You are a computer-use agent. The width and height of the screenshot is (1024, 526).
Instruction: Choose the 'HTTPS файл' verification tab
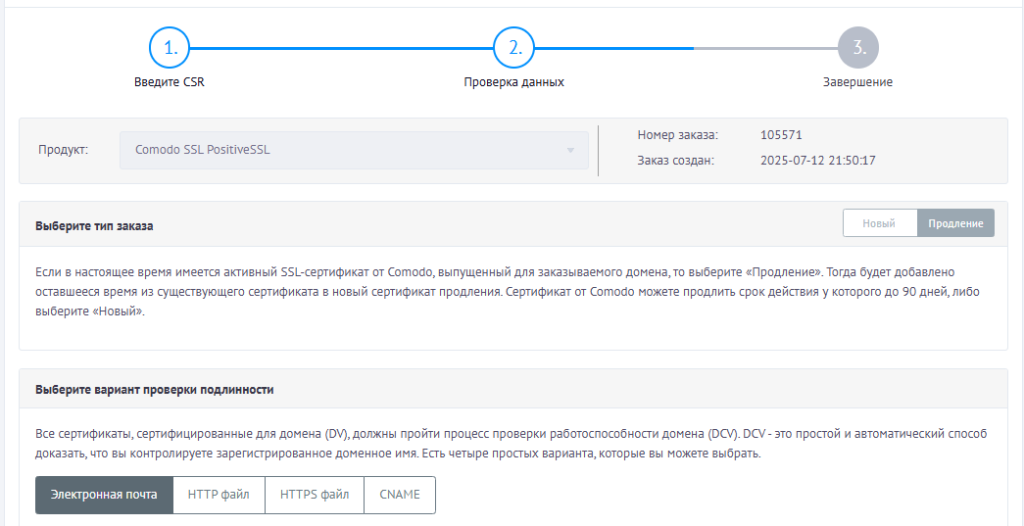coord(315,495)
